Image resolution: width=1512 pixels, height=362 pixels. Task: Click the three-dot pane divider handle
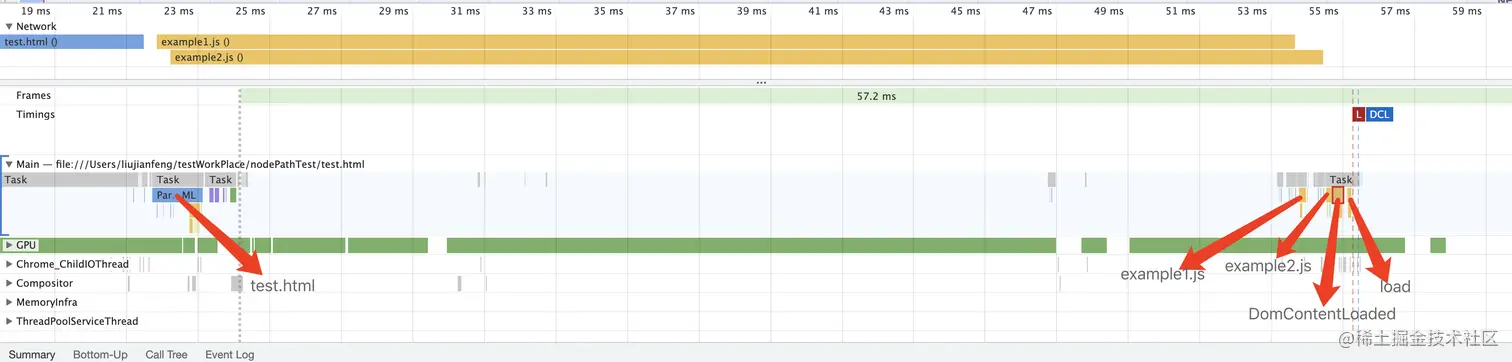(761, 83)
